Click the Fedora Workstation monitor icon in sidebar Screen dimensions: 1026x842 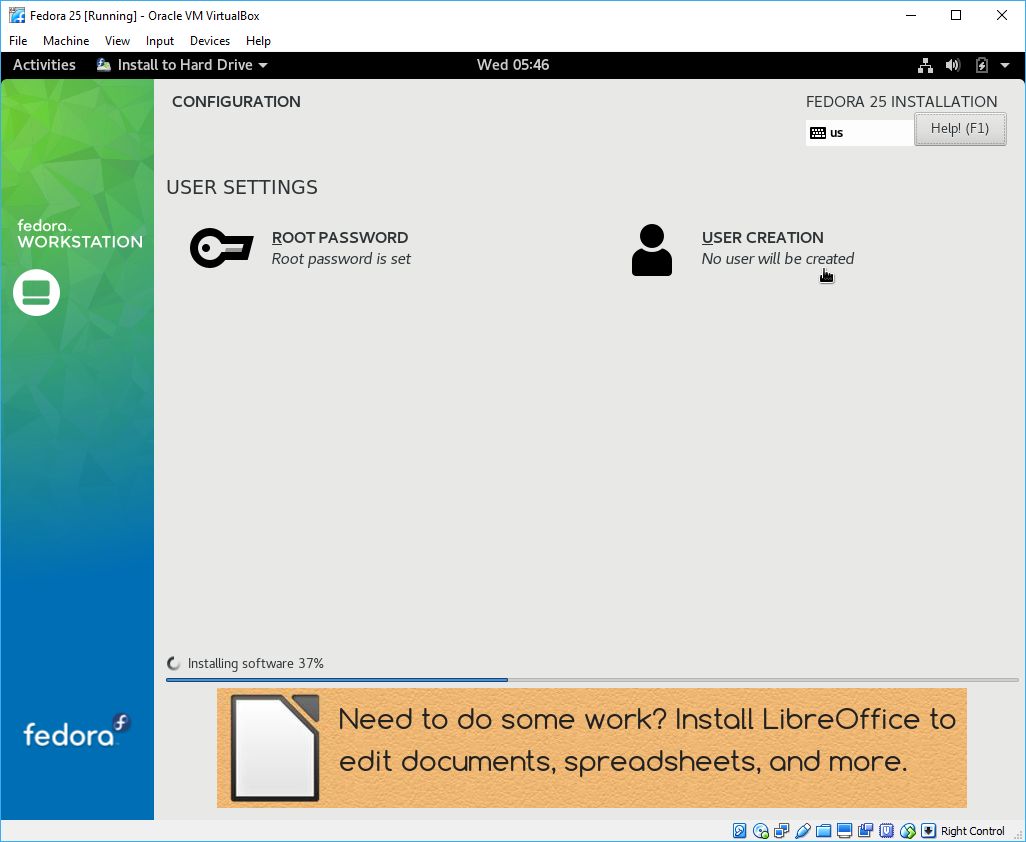click(37, 292)
